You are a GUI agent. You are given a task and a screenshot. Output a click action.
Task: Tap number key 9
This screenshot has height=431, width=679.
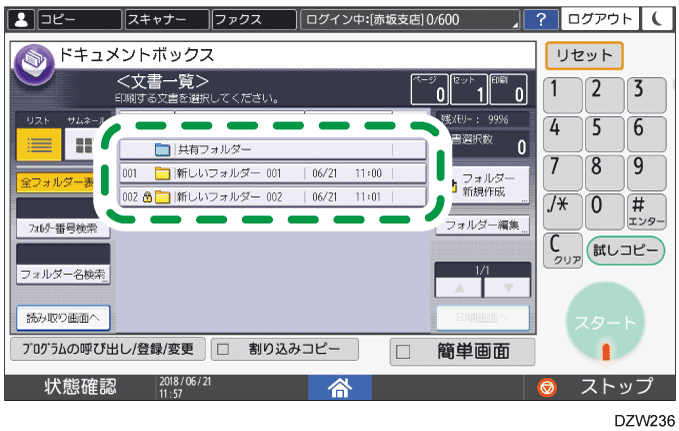coord(647,173)
